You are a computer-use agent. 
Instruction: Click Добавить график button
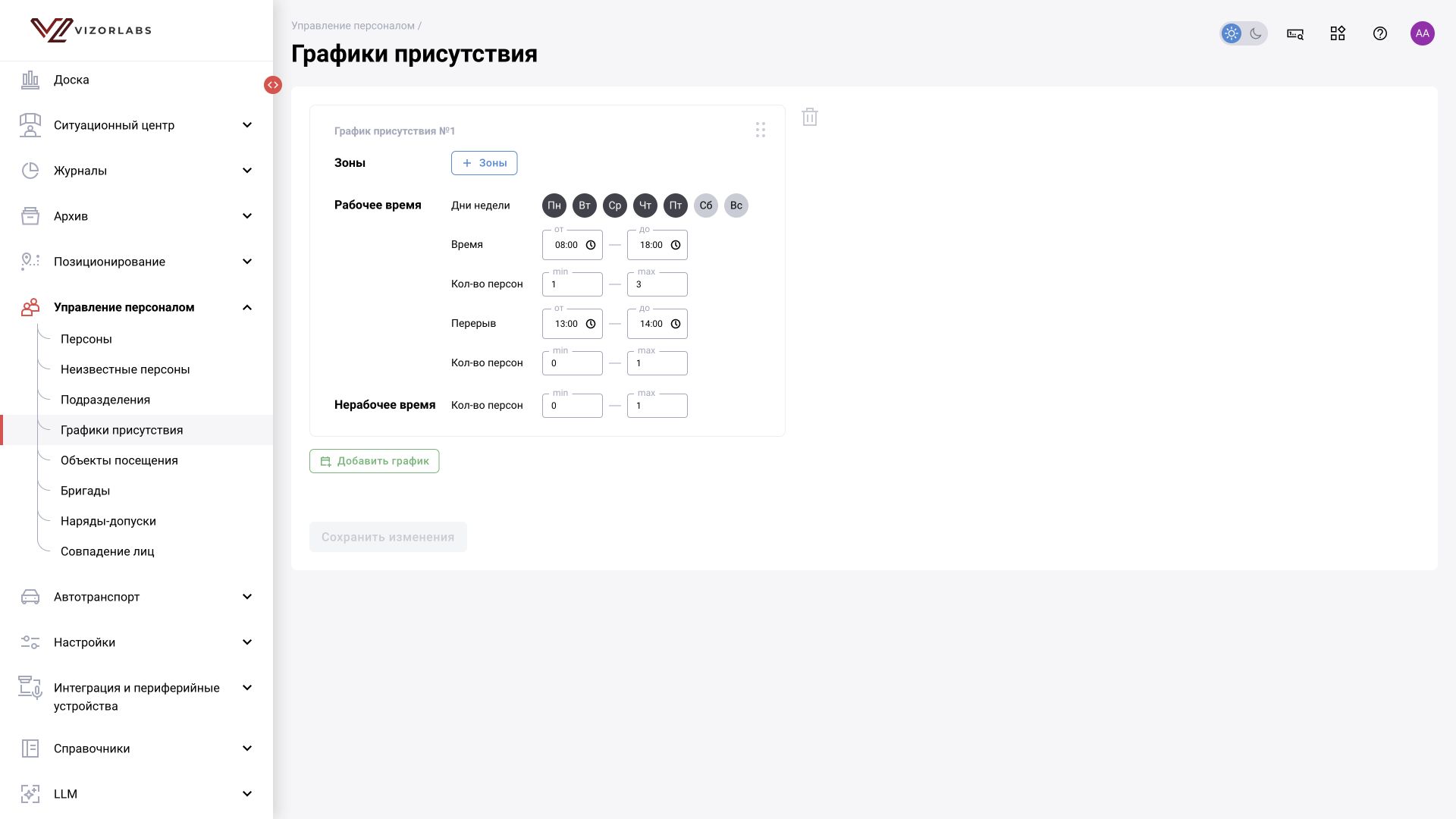tap(374, 461)
